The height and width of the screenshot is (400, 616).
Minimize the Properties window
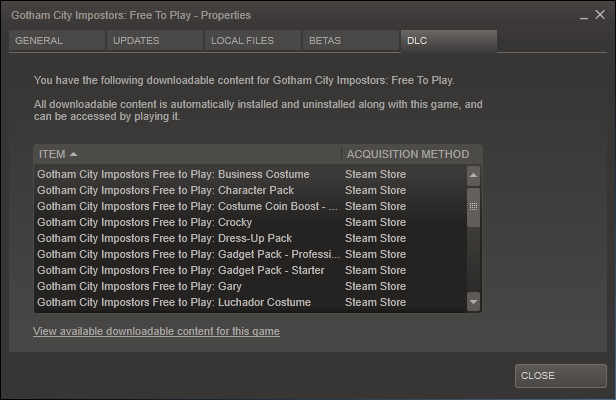584,16
